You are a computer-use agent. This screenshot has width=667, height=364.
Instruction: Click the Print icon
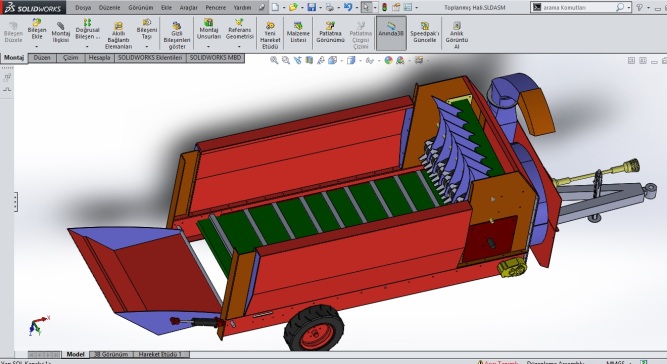330,7
